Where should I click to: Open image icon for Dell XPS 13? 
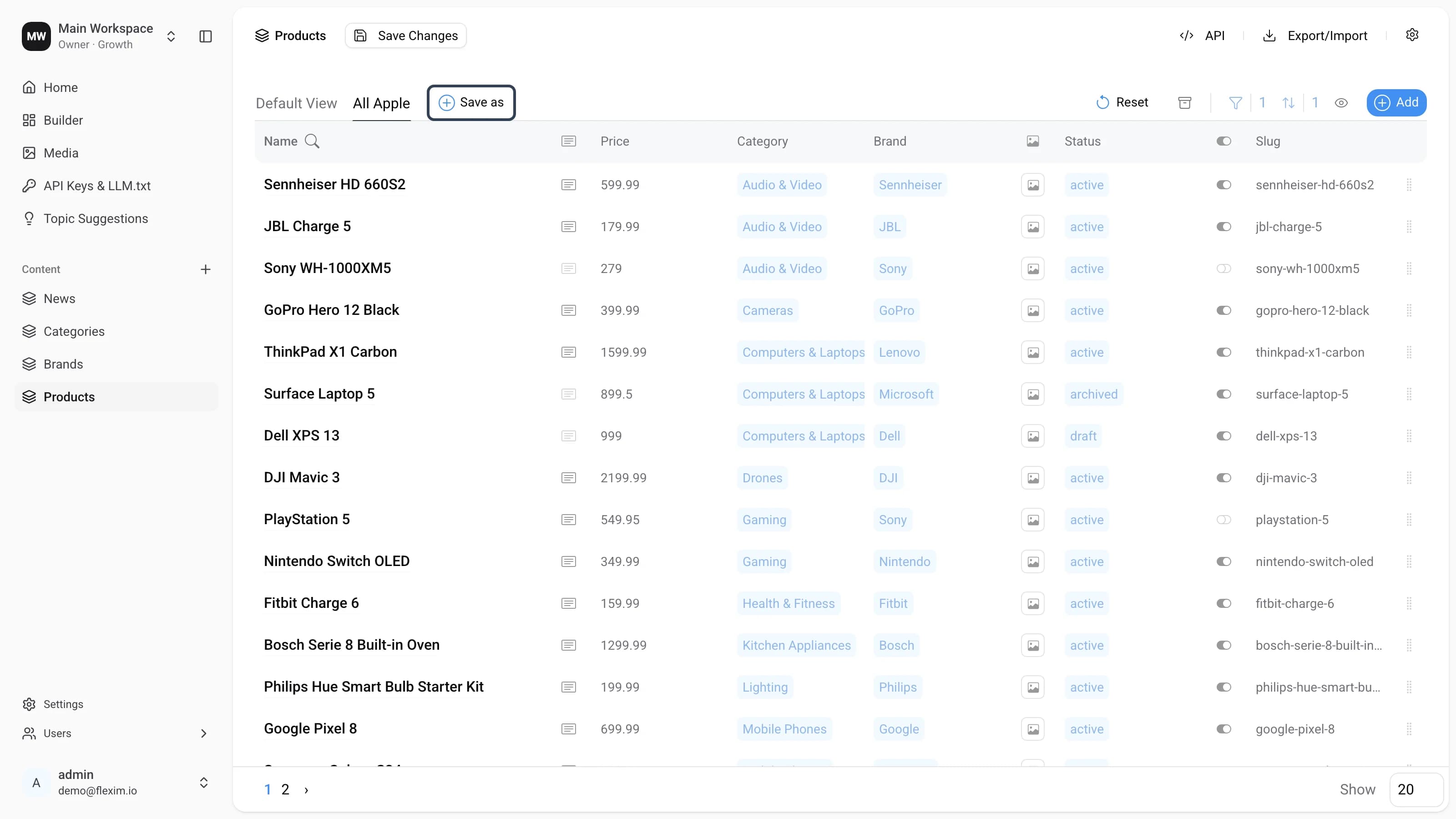[x=1033, y=436]
